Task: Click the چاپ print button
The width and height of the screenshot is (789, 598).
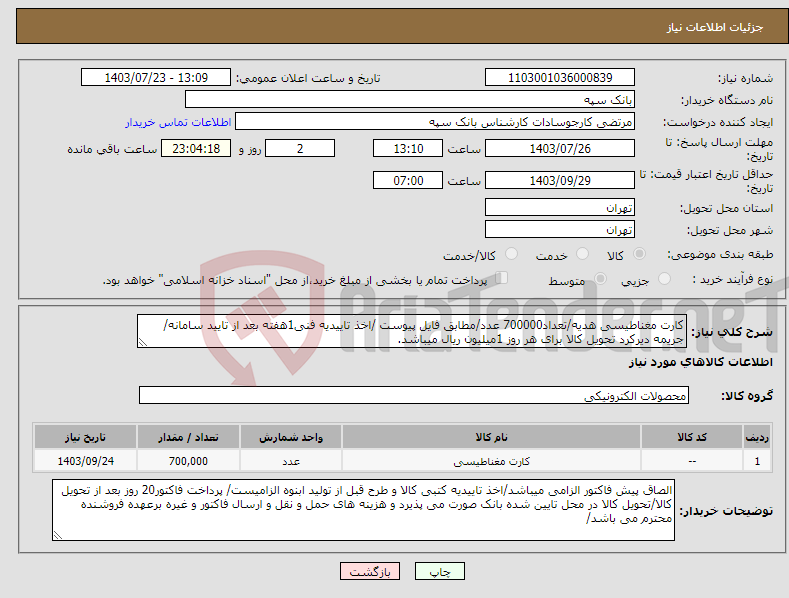Action: (440, 571)
